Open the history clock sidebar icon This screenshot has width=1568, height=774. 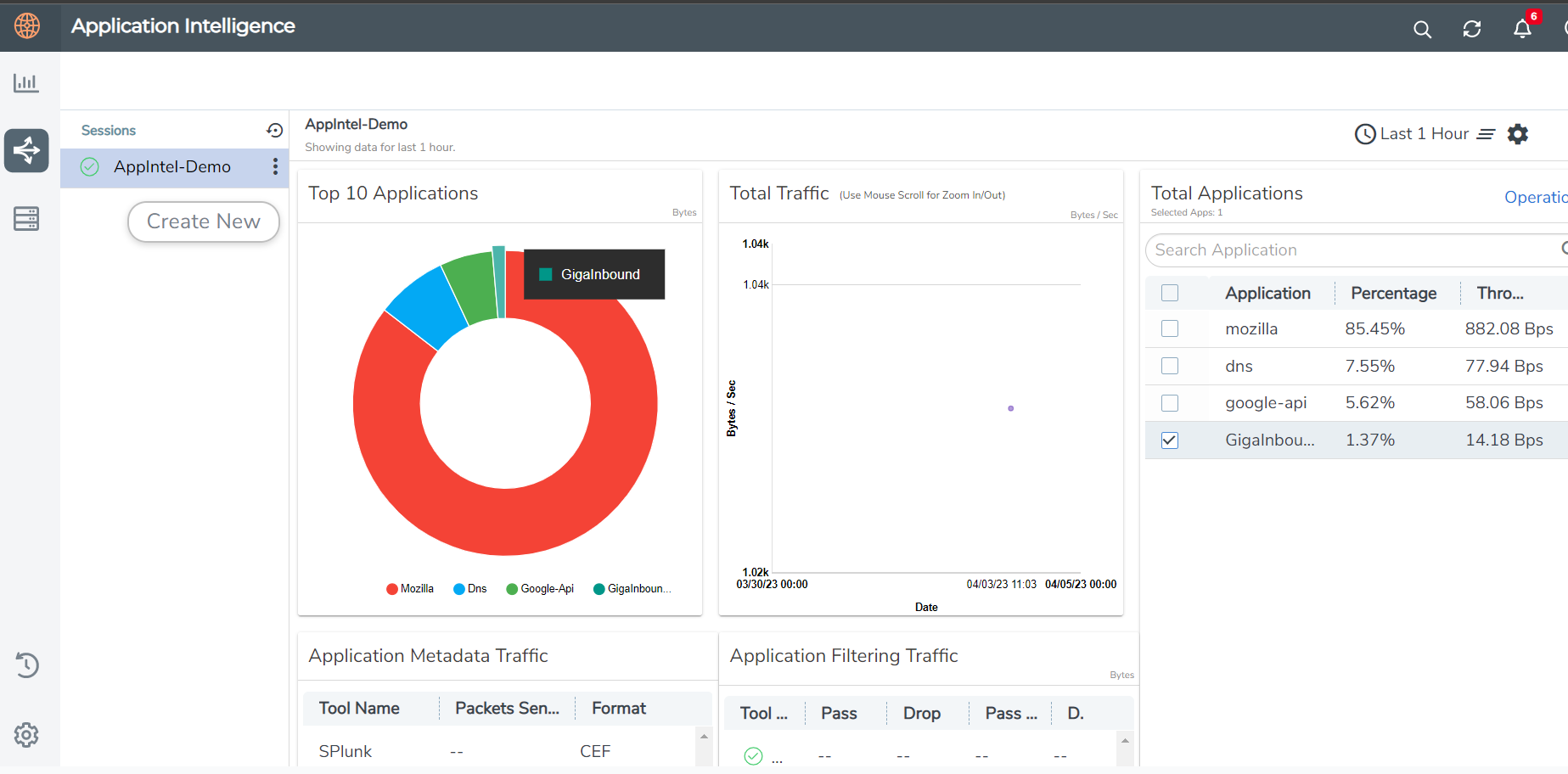click(26, 665)
